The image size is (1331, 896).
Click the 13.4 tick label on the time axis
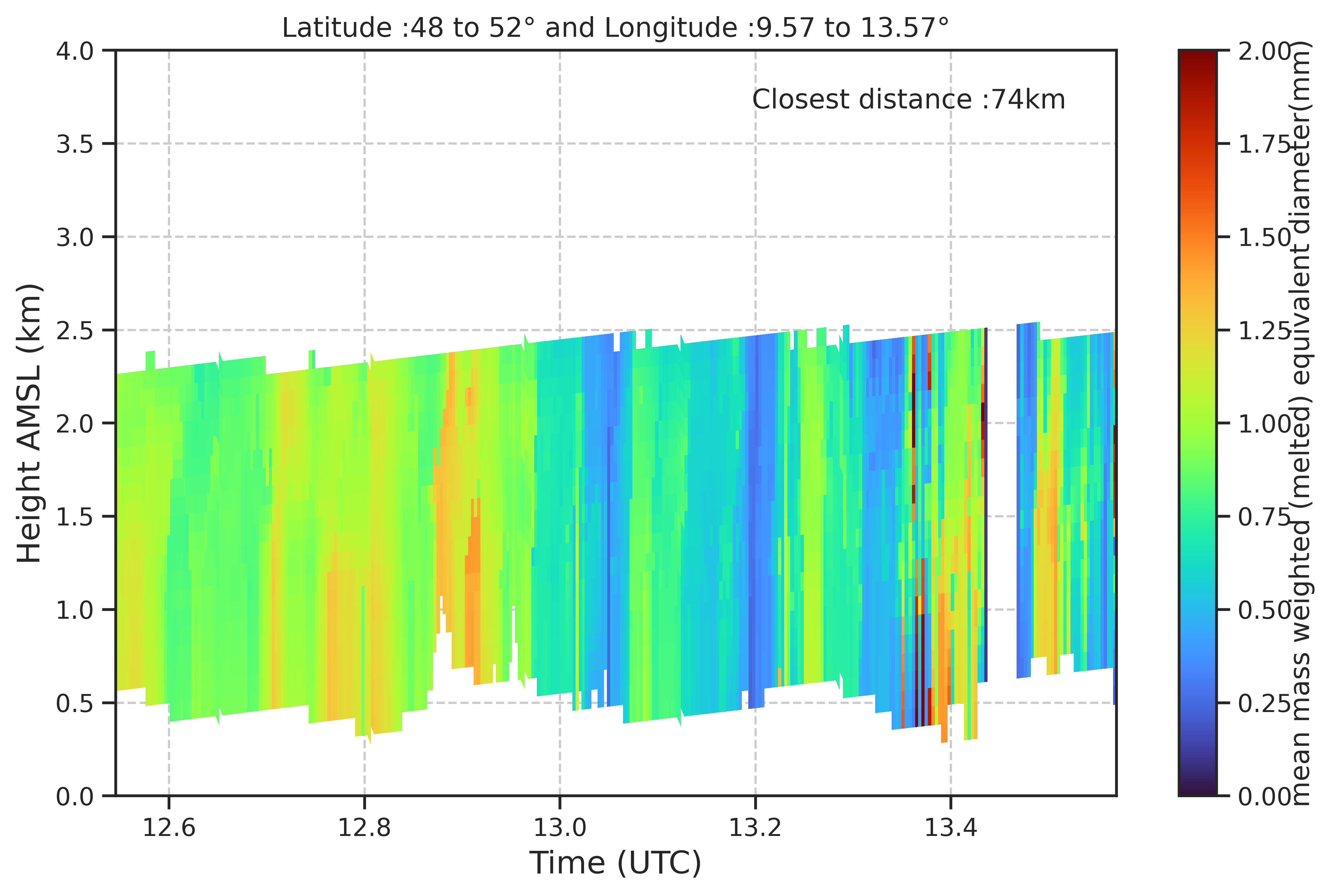[951, 827]
